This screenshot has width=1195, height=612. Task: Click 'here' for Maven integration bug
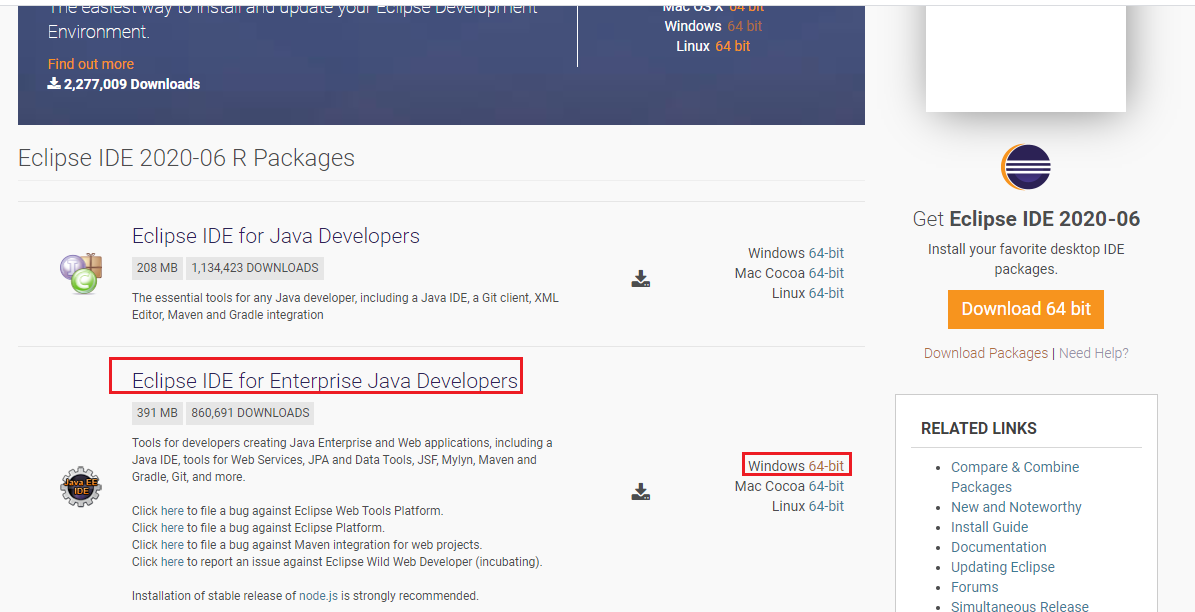(172, 545)
